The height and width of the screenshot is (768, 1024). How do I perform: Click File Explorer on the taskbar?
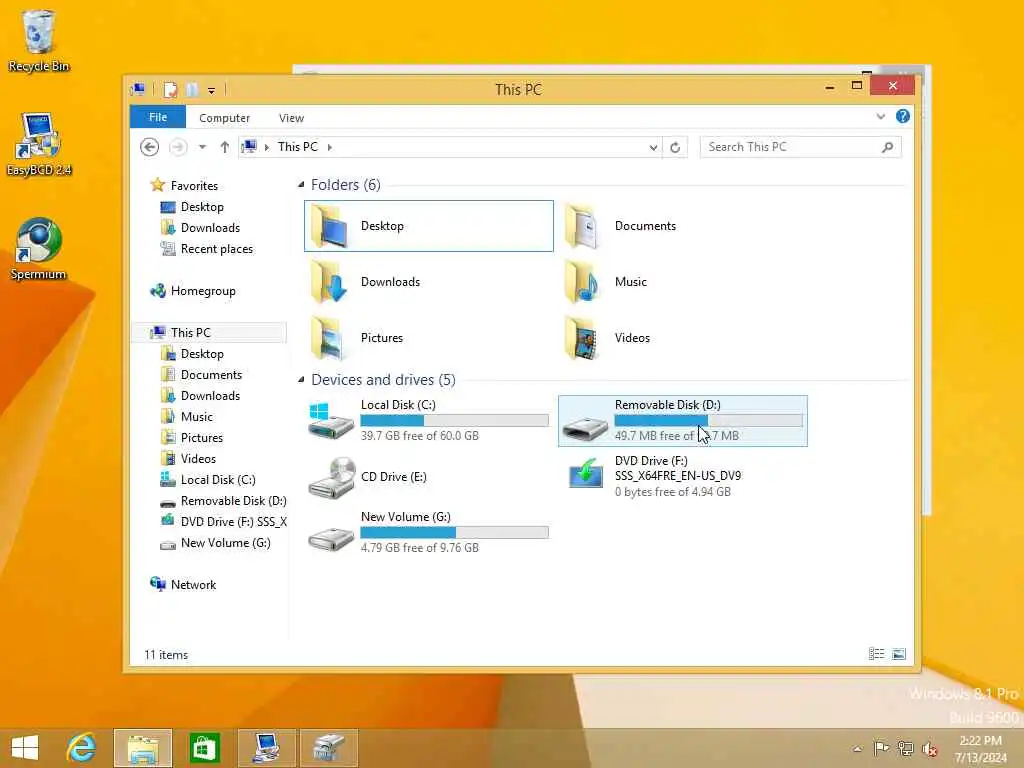[x=143, y=748]
